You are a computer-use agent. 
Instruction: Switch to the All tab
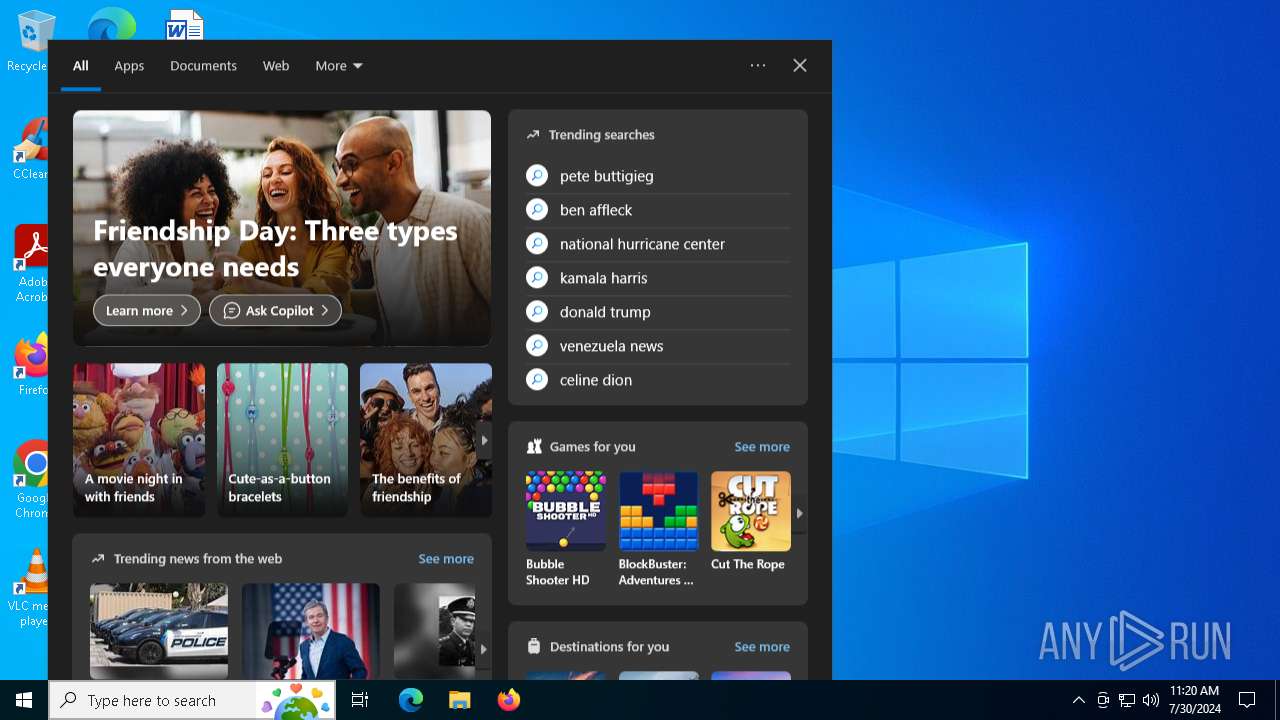[81, 66]
